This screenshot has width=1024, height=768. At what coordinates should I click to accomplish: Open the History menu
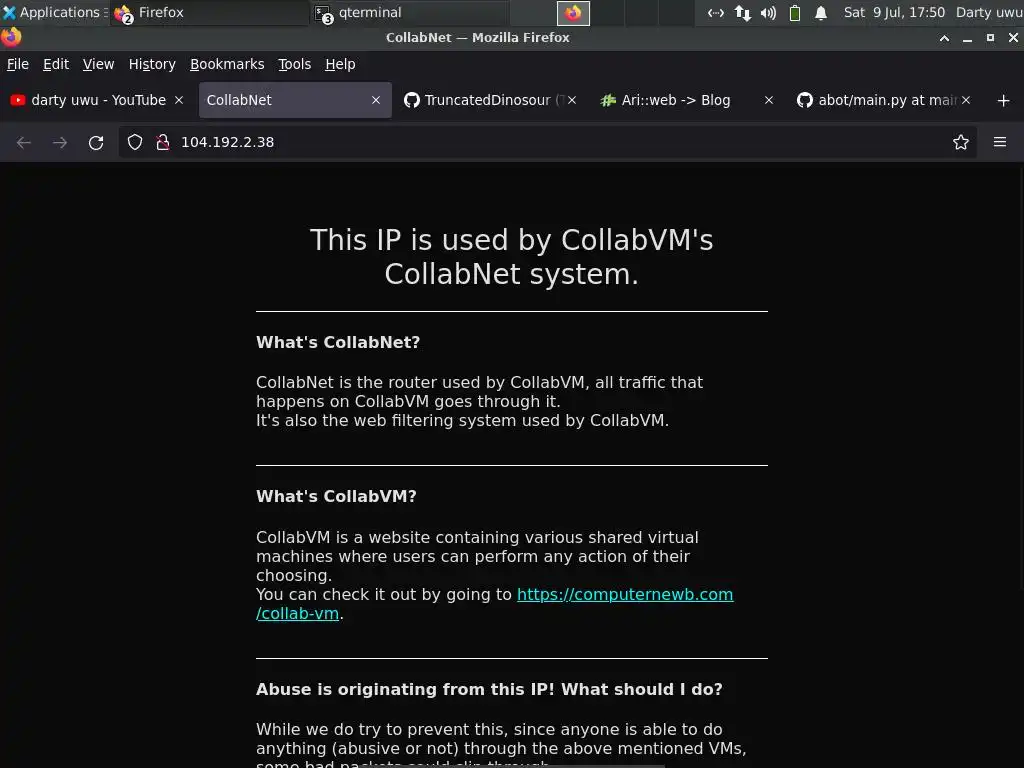[x=152, y=64]
